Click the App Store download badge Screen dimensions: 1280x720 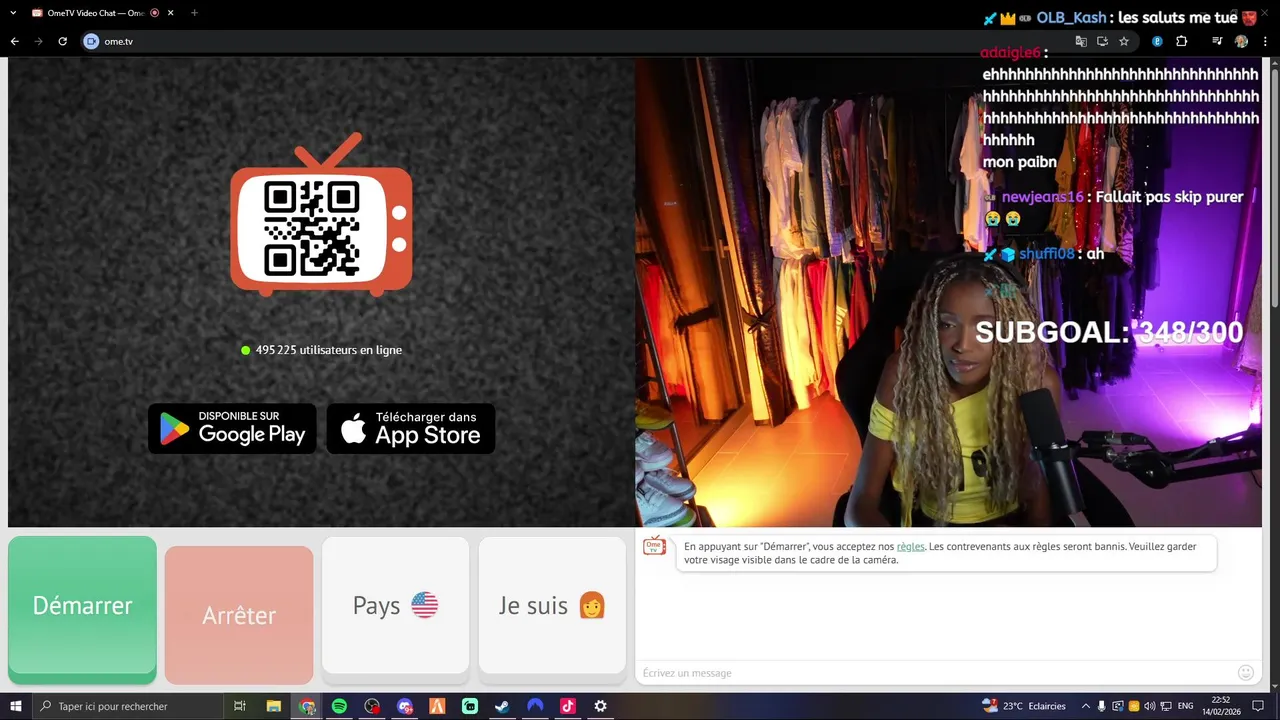(411, 429)
